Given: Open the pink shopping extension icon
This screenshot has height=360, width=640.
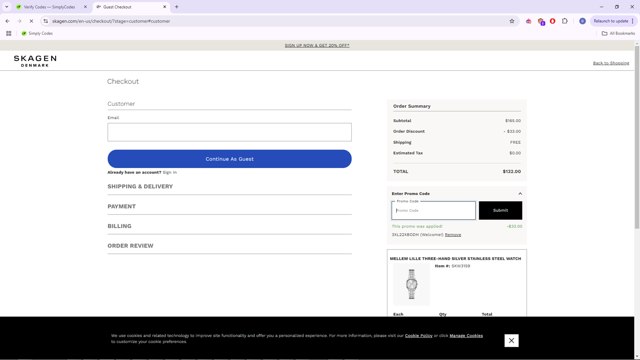Looking at the screenshot, I should click(529, 21).
